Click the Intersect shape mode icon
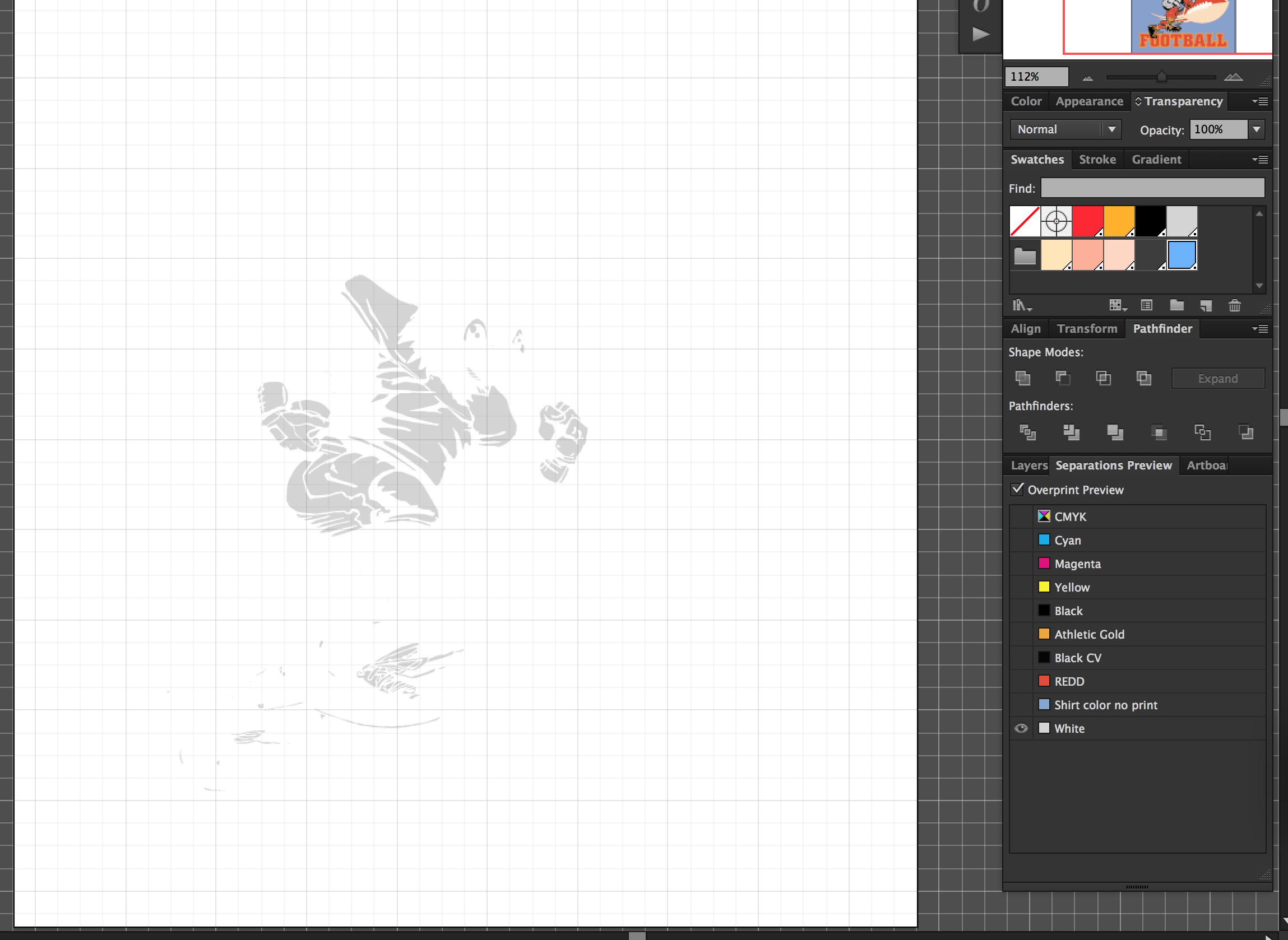Viewport: 1288px width, 940px height. click(x=1103, y=378)
